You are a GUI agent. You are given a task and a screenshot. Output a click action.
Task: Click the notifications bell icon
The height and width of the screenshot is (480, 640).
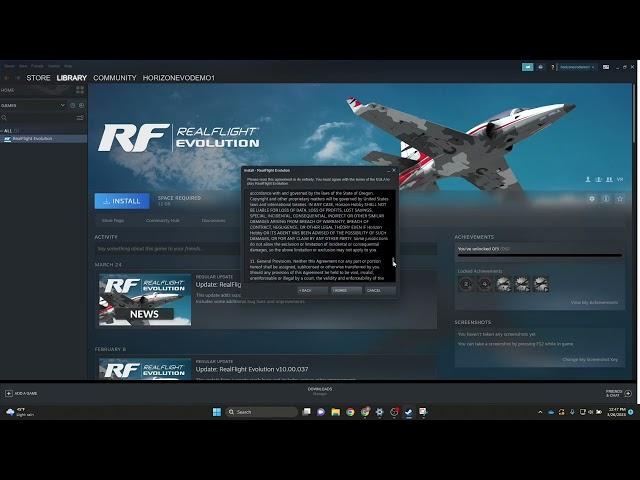pyautogui.click(x=541, y=67)
